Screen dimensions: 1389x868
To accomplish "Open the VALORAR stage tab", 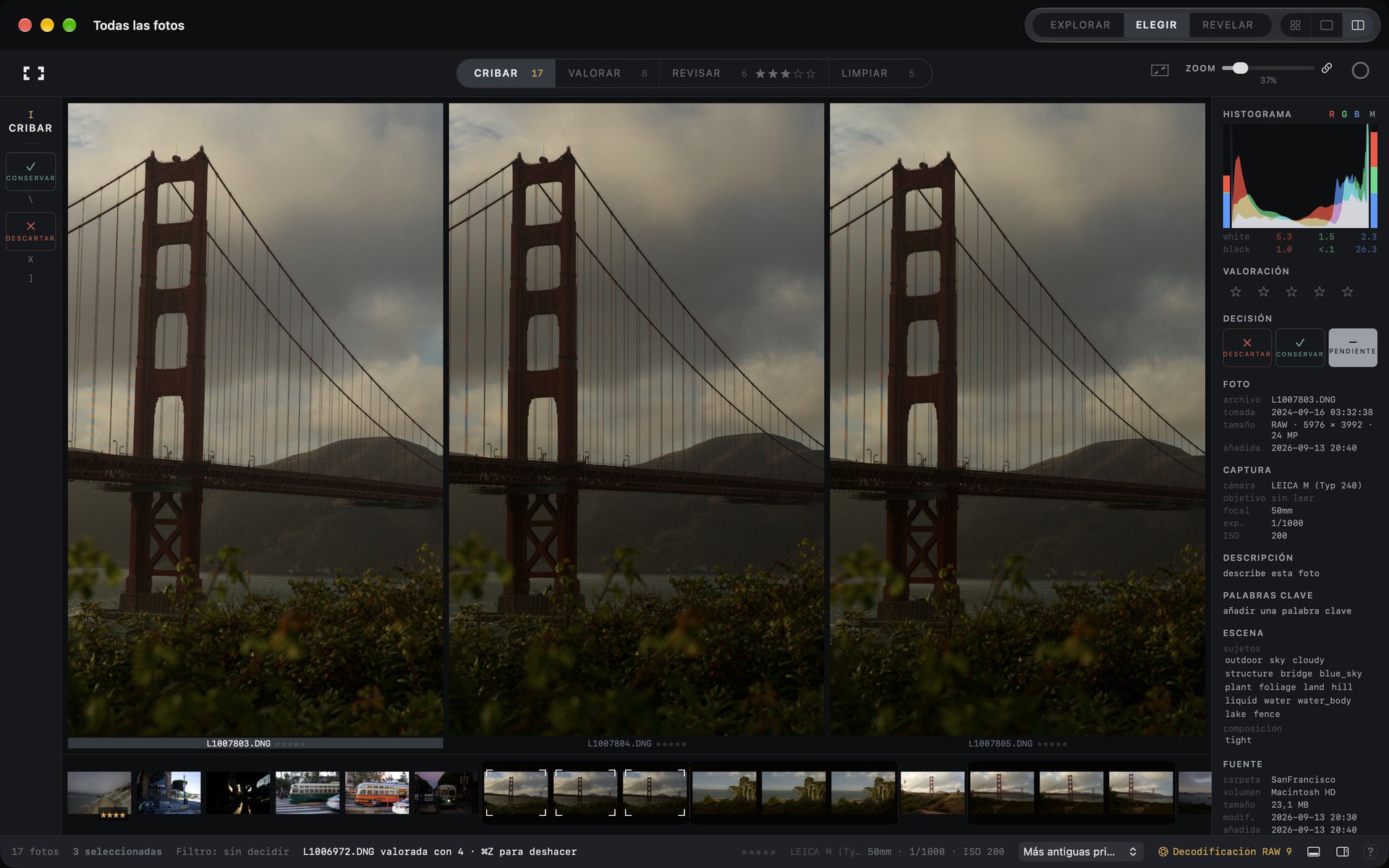I will 607,73.
